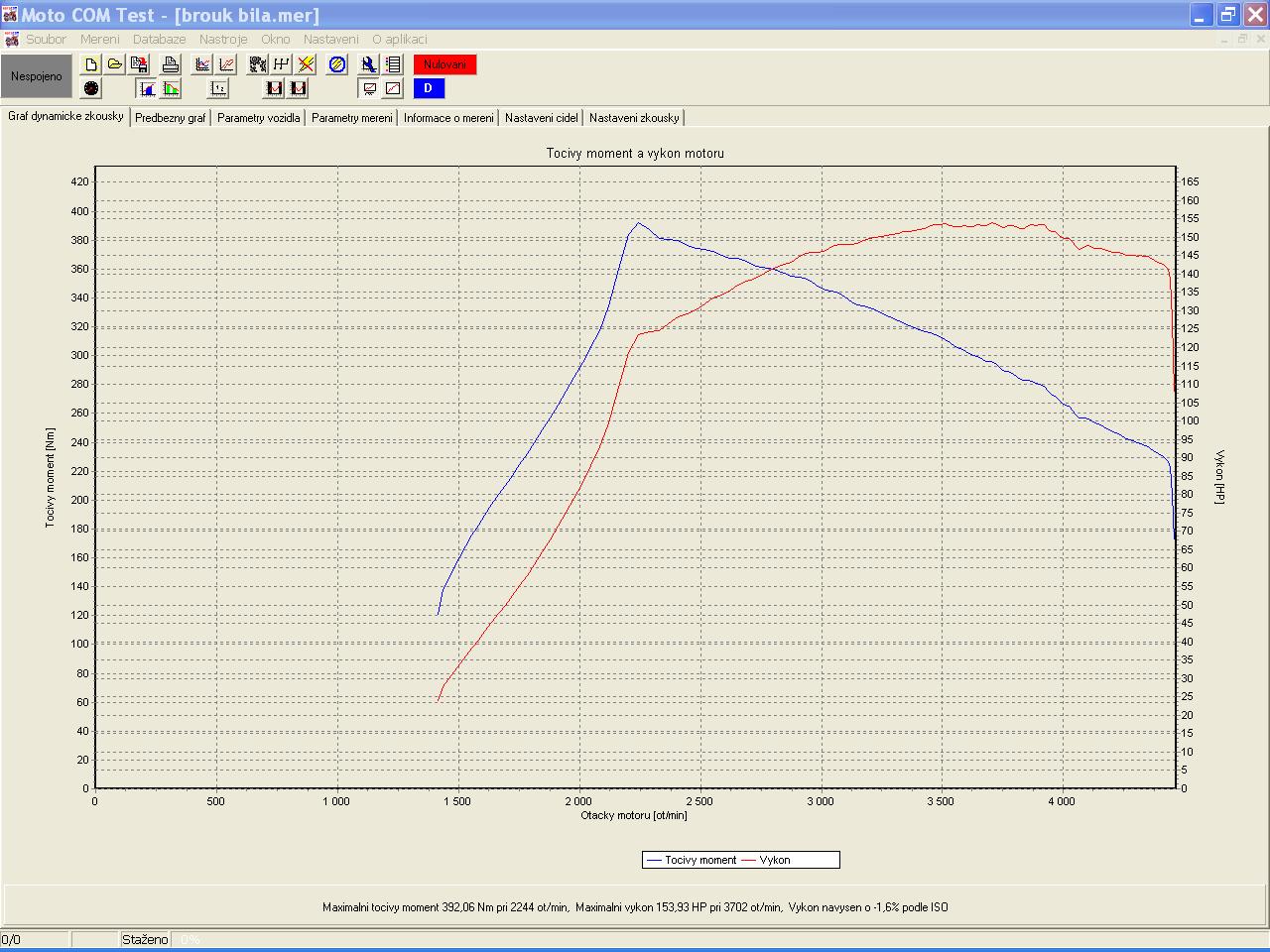
Task: Open the Mereni menu
Action: coord(100,40)
